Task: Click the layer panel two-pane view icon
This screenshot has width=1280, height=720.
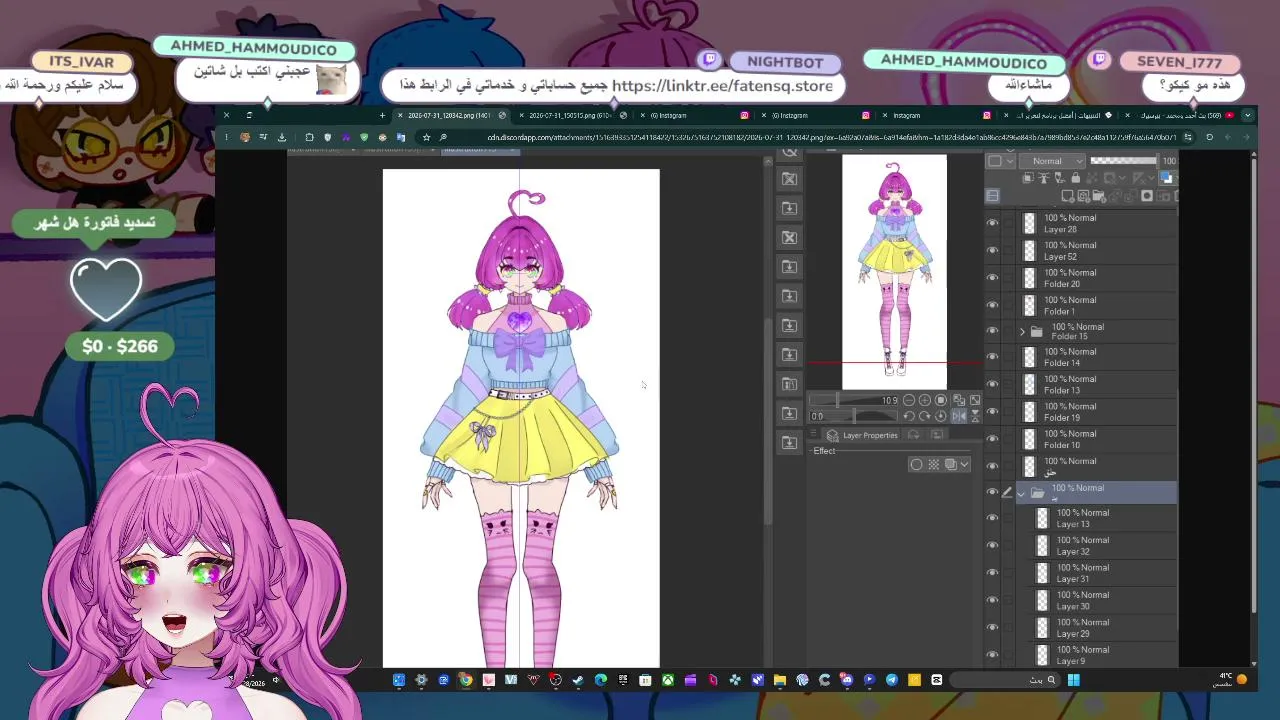Action: pos(993,196)
